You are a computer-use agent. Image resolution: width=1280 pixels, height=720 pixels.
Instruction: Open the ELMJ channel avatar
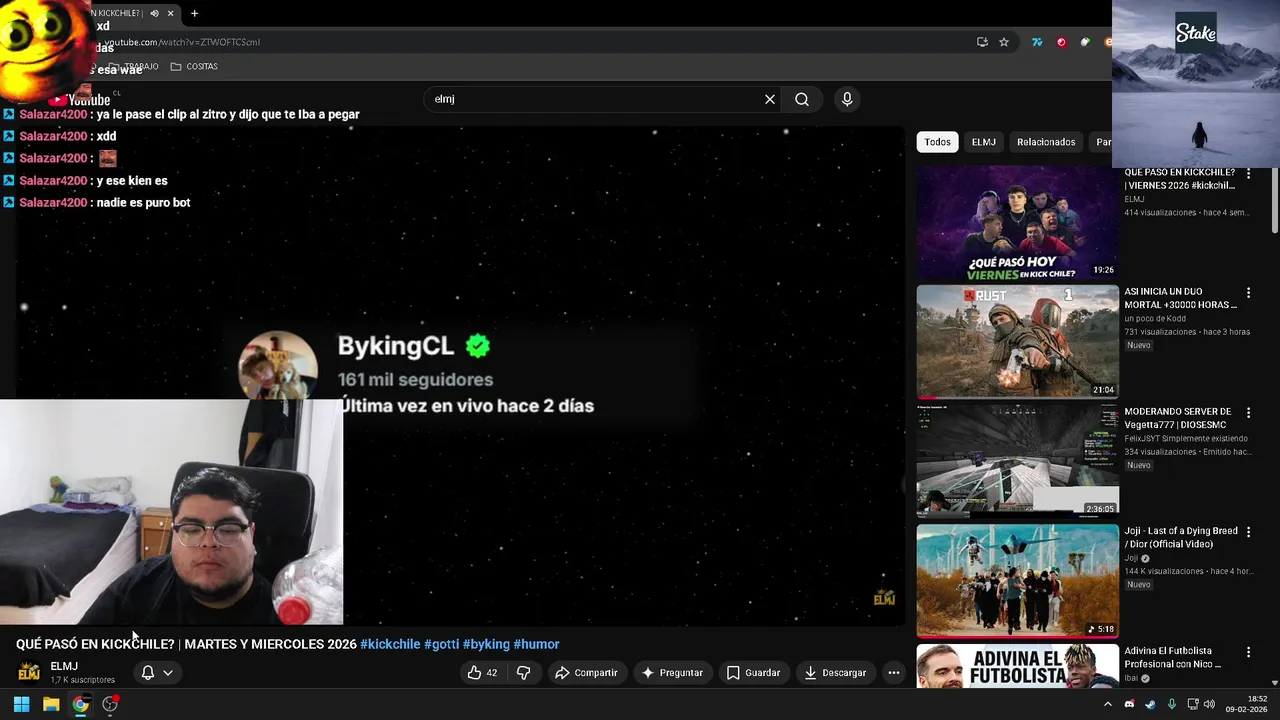pos(29,672)
